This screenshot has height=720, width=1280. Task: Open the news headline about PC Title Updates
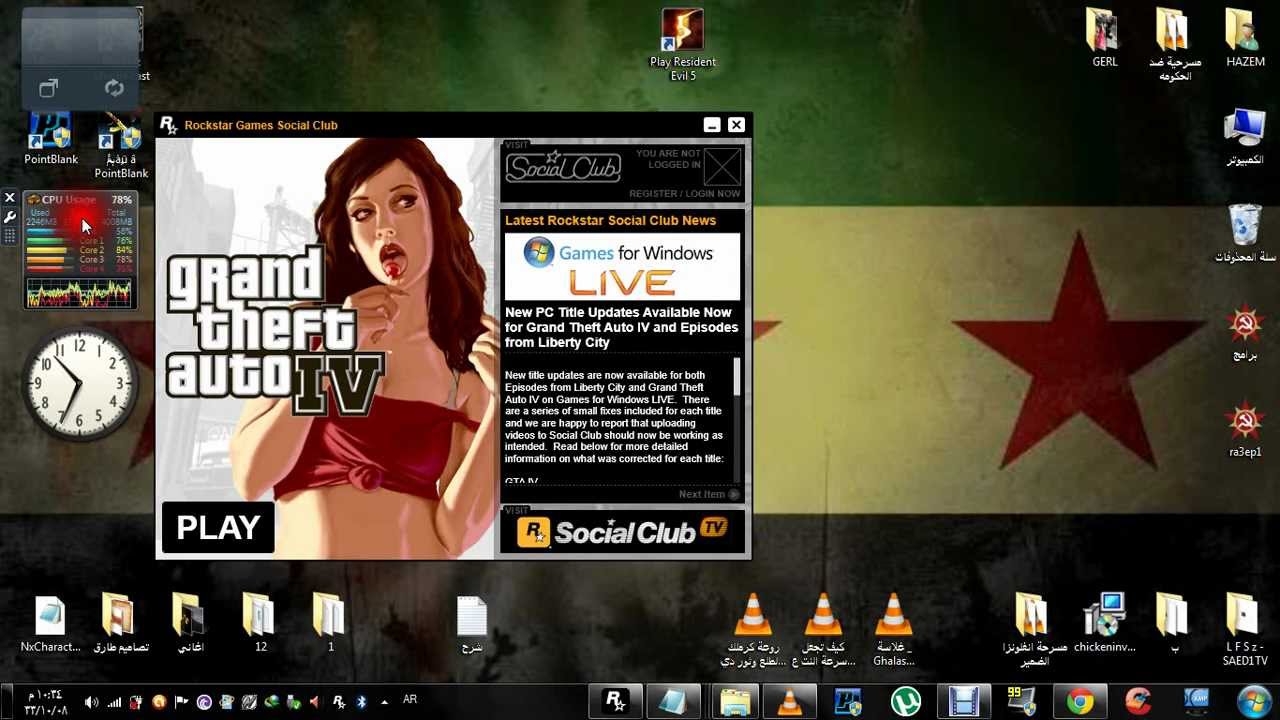621,327
